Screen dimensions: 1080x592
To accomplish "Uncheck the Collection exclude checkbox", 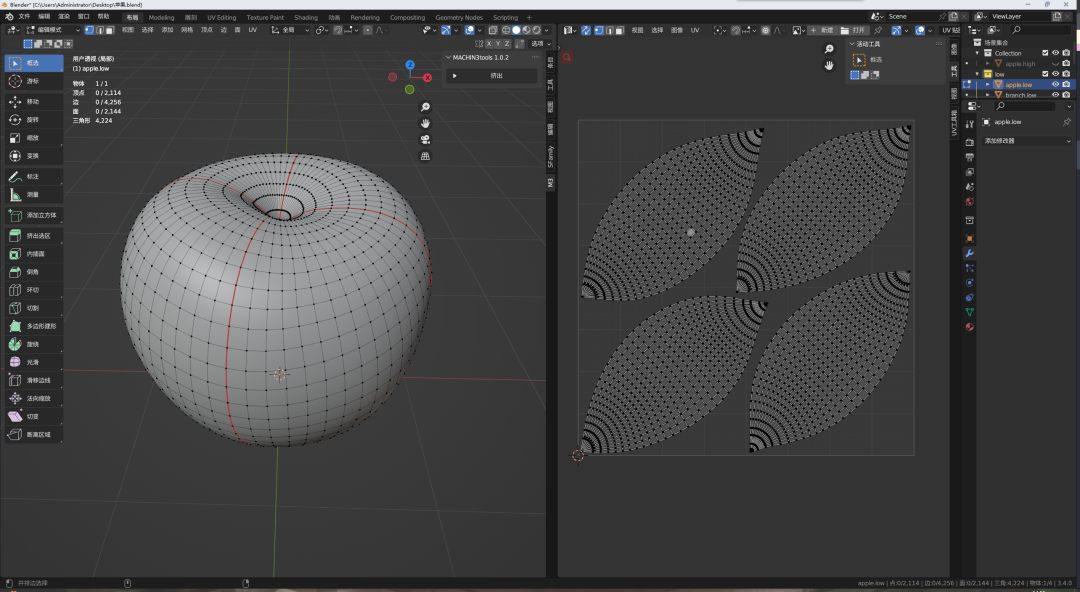I will click(x=1045, y=53).
